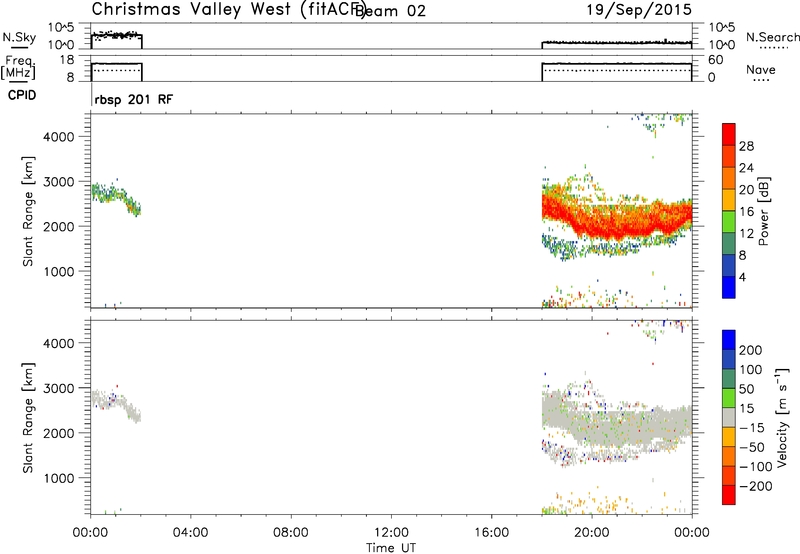Screen dimensions: 800x554
Task: Click '4000' on the power panel axis
Action: (58, 137)
